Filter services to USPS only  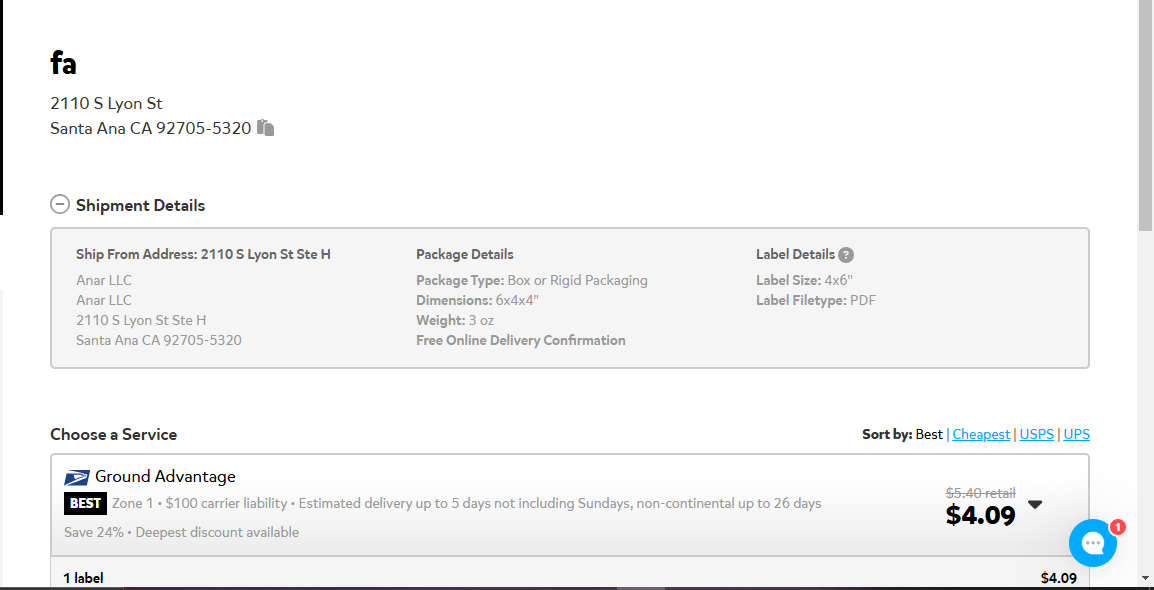click(x=1037, y=434)
